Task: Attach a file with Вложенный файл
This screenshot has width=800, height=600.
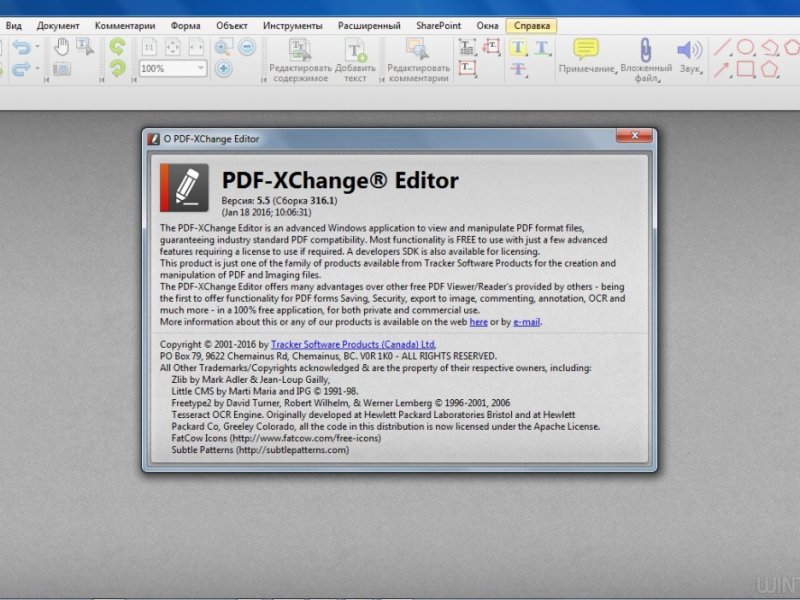Action: [x=646, y=60]
